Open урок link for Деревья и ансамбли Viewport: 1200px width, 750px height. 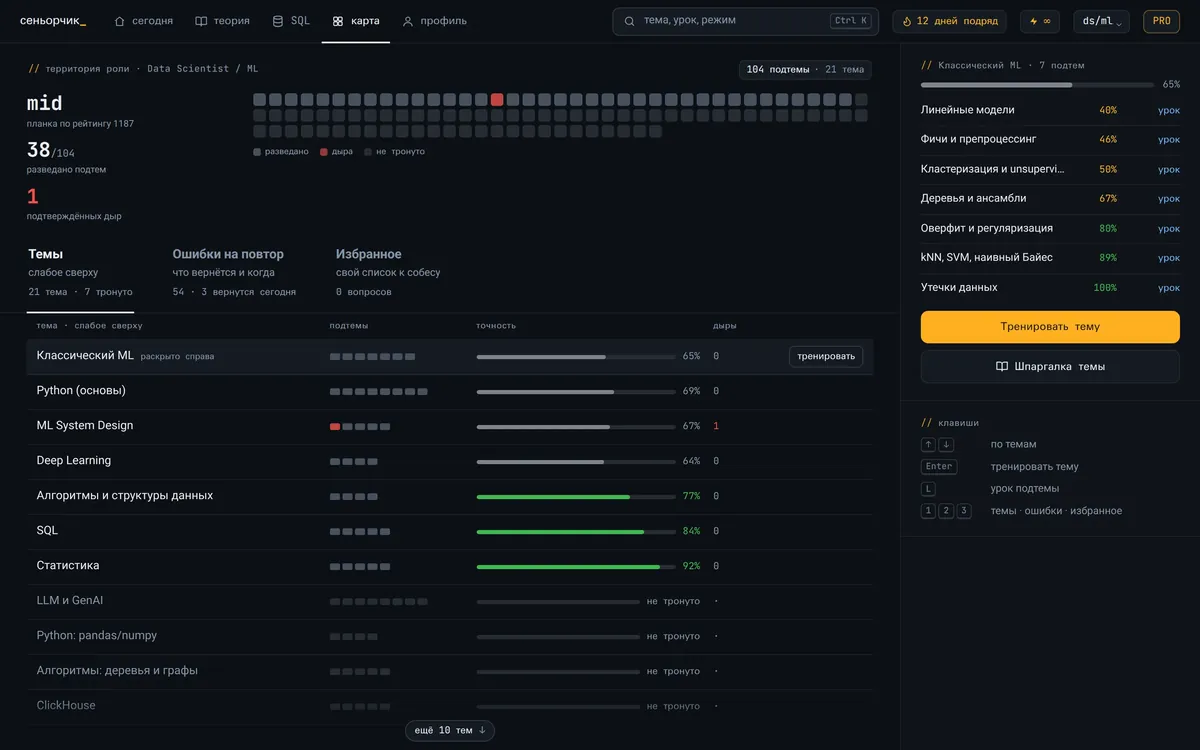click(x=1169, y=199)
